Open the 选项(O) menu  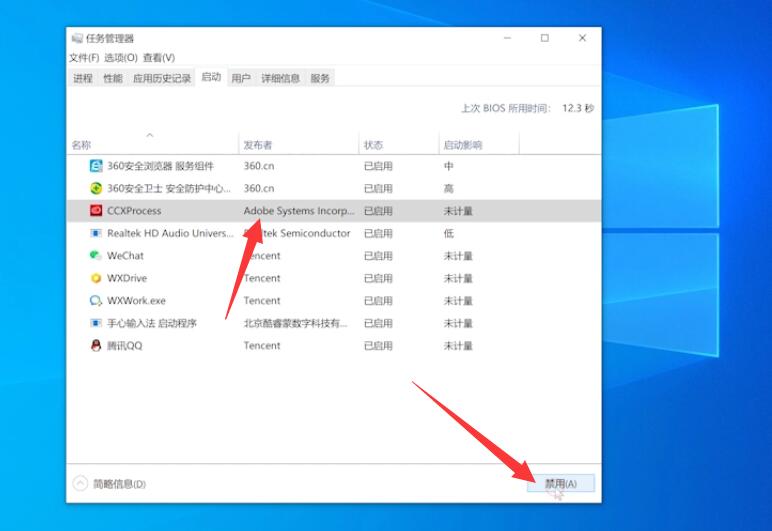pos(121,58)
